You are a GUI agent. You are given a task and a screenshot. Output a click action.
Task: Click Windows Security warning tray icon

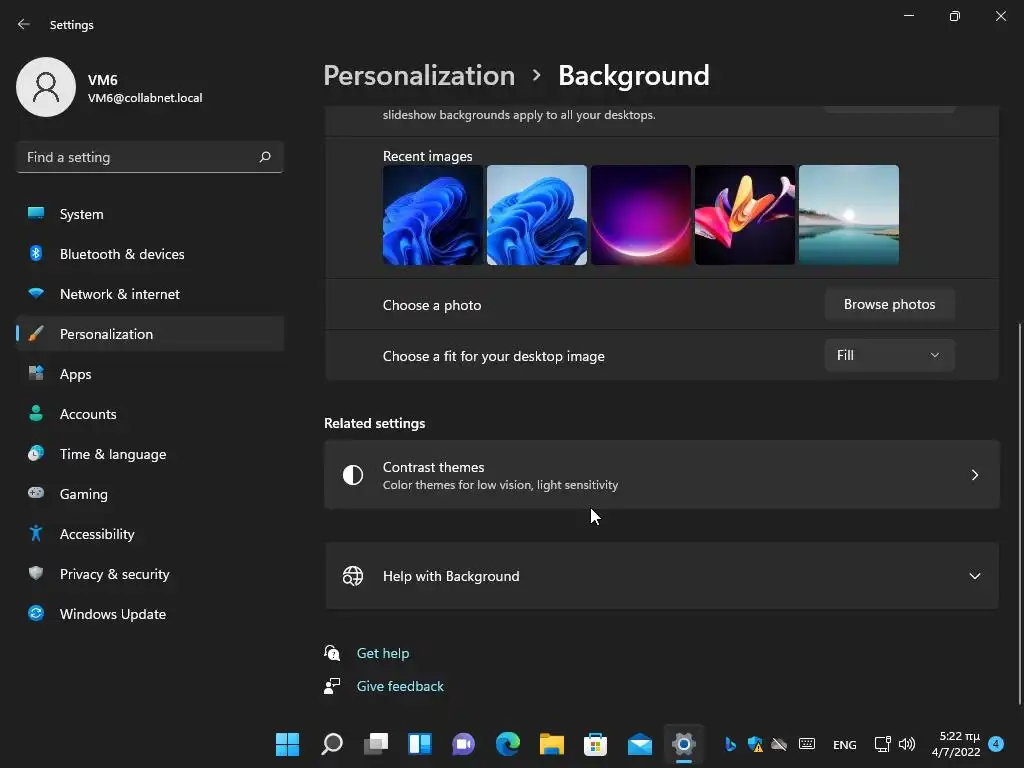[x=756, y=744]
